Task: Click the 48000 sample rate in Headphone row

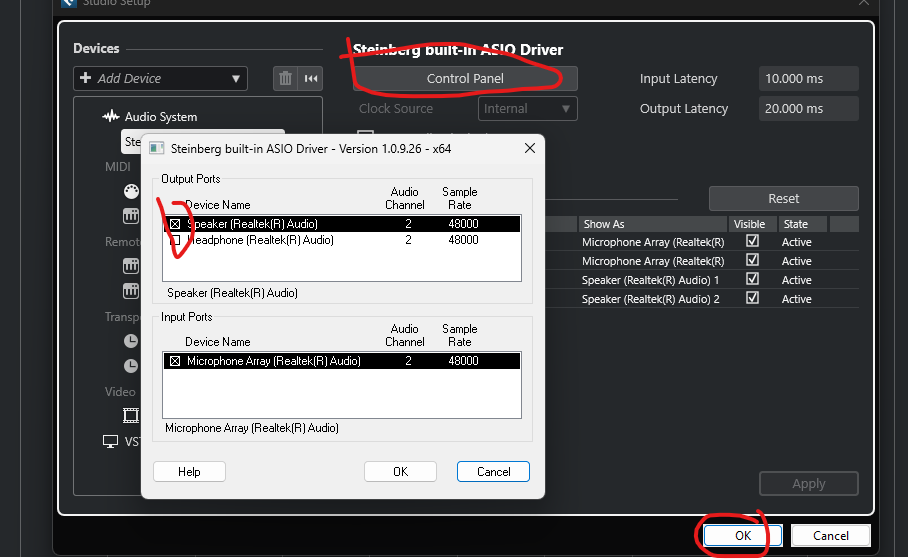Action: pyautogui.click(x=463, y=240)
